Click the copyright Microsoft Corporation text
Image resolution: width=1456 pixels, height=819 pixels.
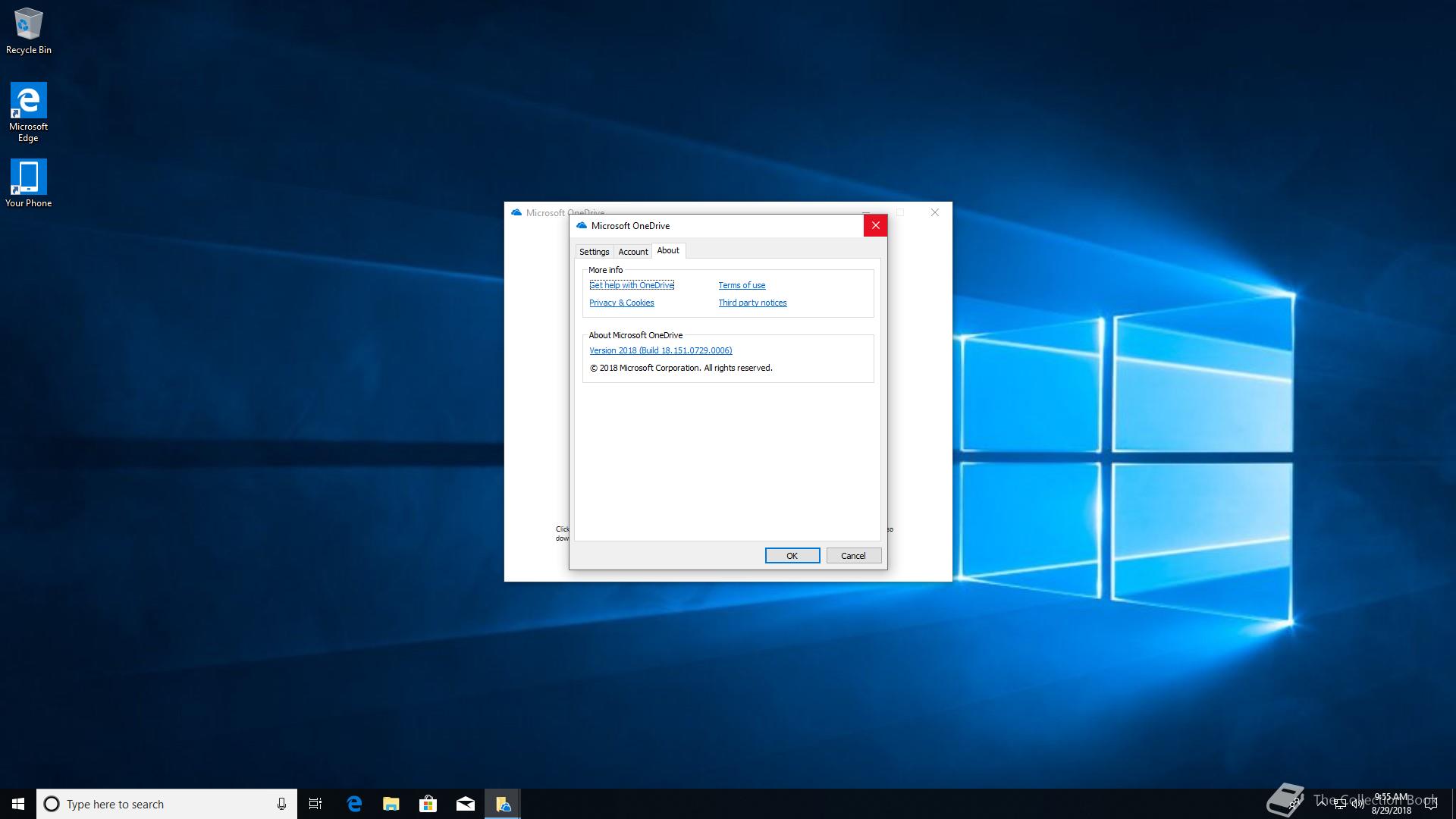click(681, 368)
